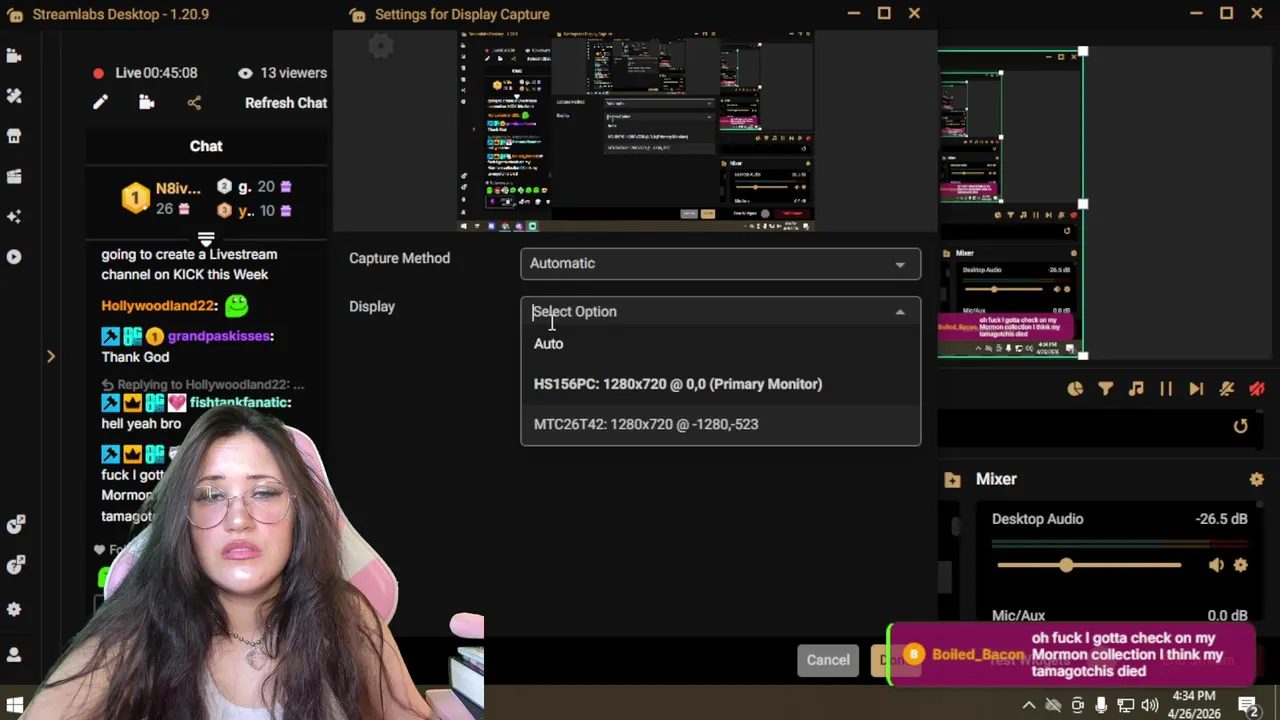Screen dimensions: 1280x720
Task: Click the sparkles icon in the sidebar
Action: point(14,216)
